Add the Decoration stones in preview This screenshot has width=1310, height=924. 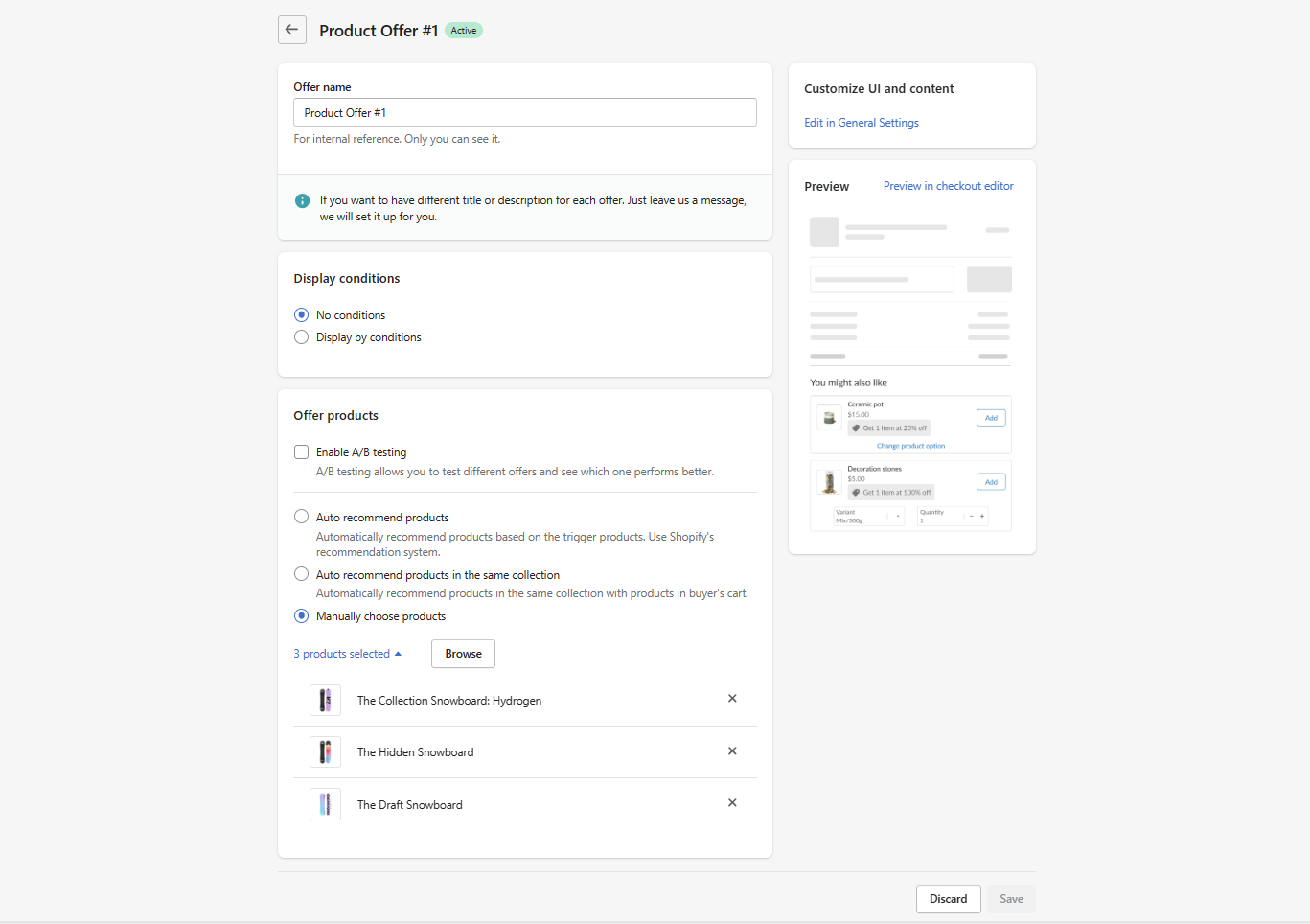pyautogui.click(x=991, y=482)
